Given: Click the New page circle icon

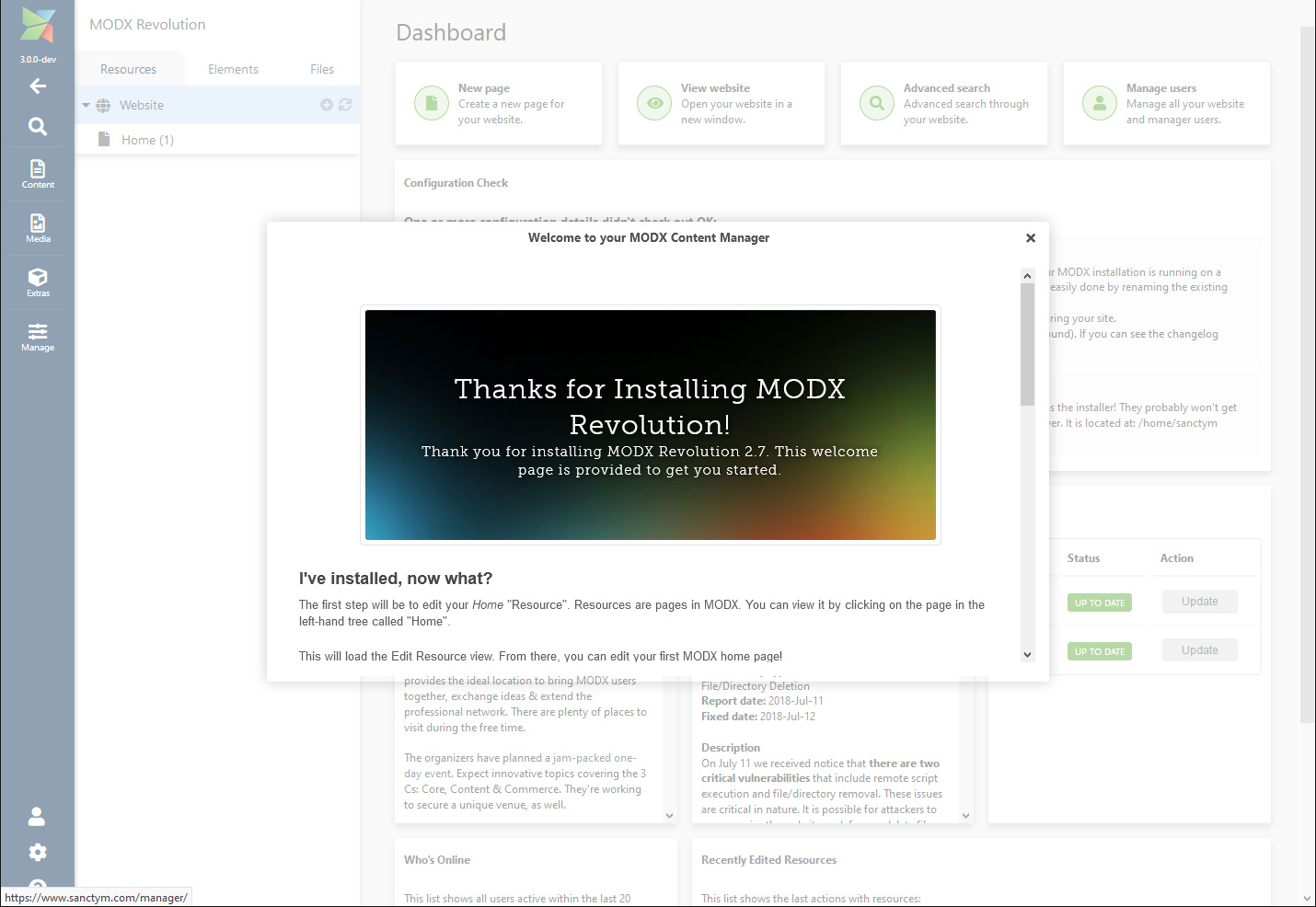Looking at the screenshot, I should [432, 103].
